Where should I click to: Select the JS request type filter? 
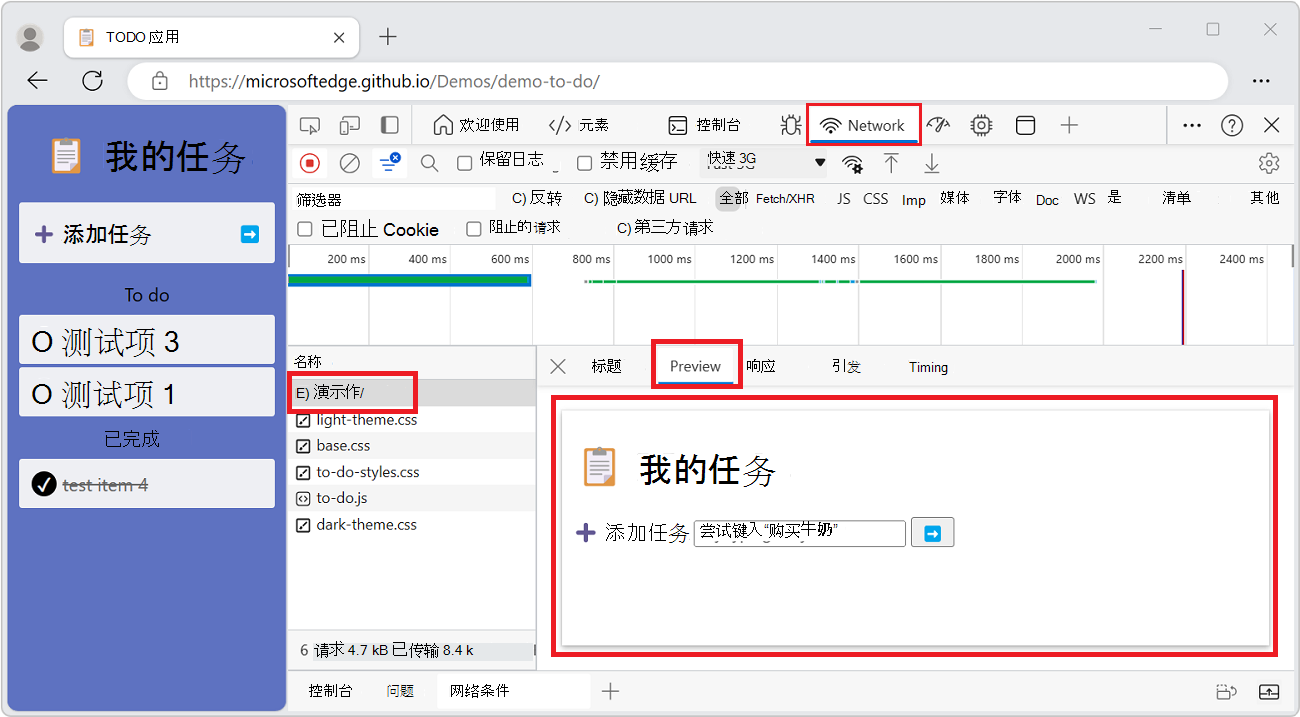click(x=843, y=198)
